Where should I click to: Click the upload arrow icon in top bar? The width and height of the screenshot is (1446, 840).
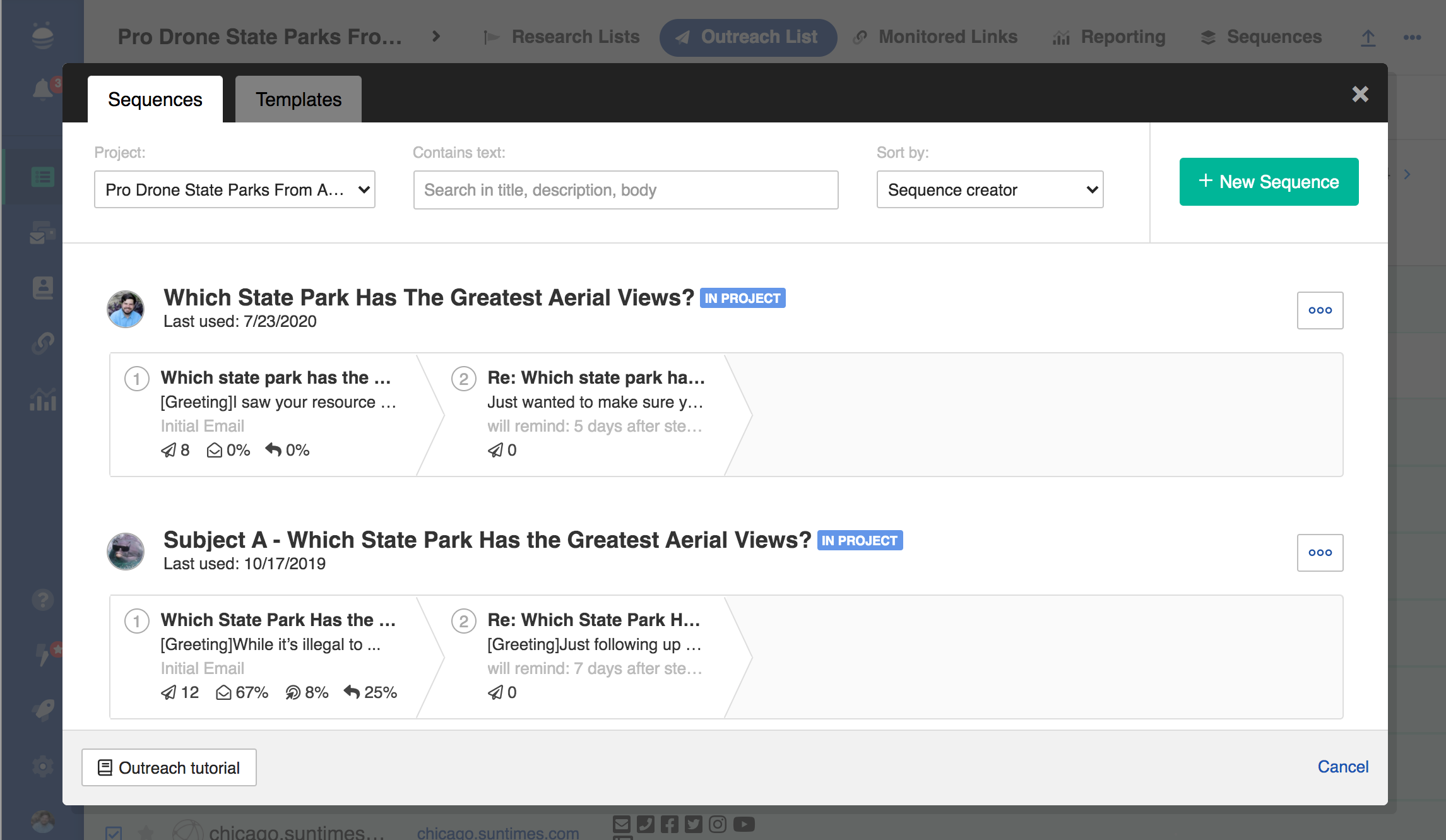click(x=1368, y=38)
